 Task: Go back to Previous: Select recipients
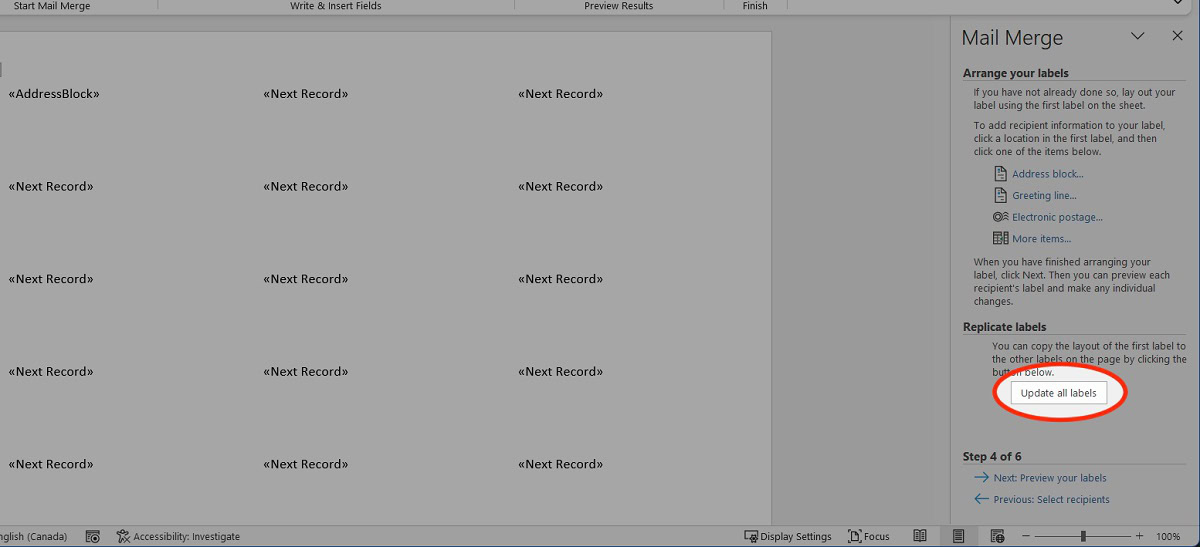pyautogui.click(x=1051, y=499)
